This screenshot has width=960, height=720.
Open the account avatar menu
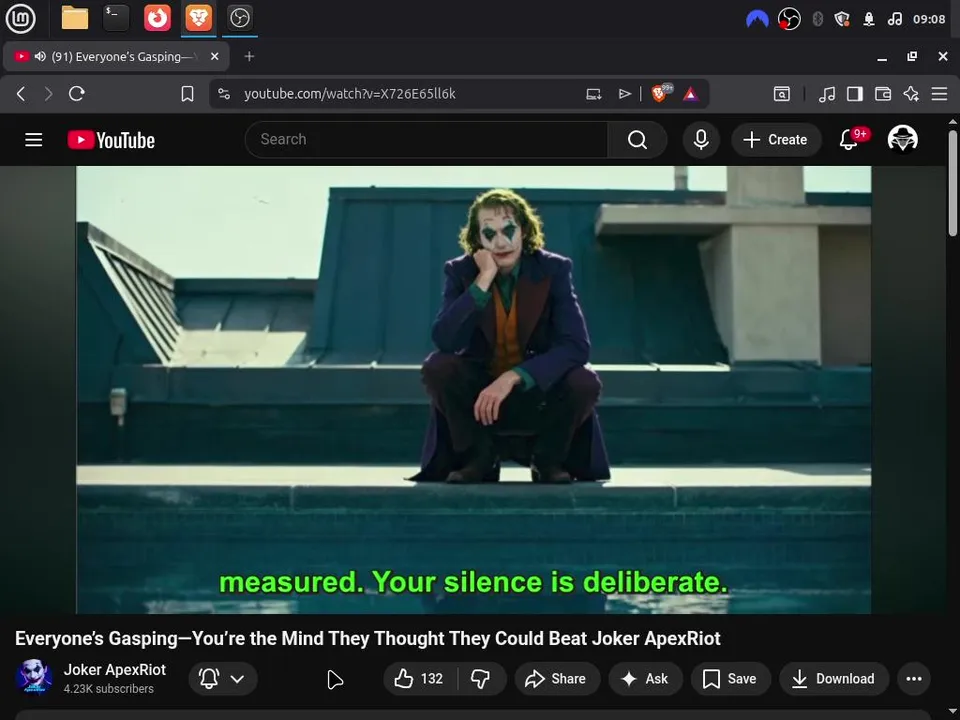coord(902,140)
